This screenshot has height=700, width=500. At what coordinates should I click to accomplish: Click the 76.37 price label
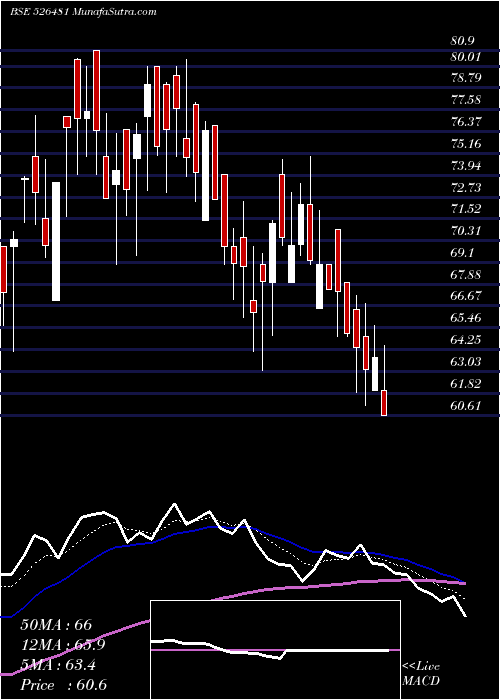point(466,121)
